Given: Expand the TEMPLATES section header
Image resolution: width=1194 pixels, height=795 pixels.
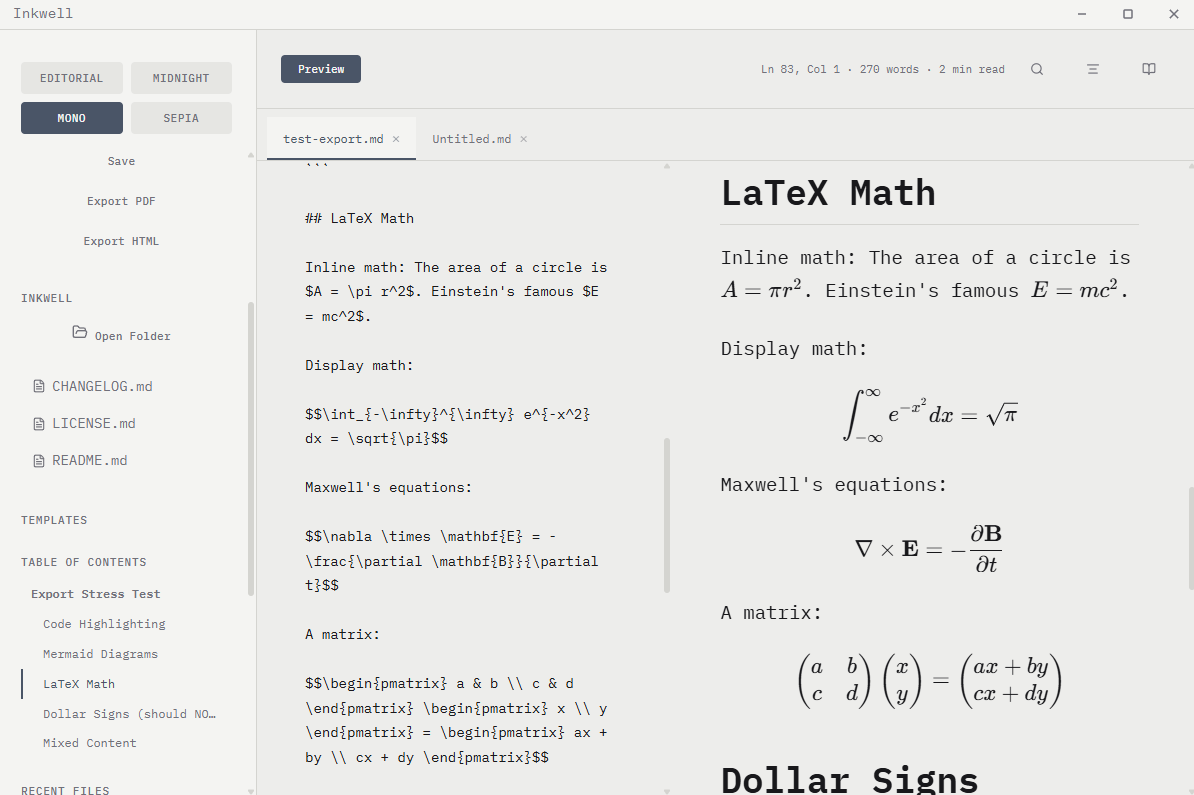Looking at the screenshot, I should tap(54, 520).
